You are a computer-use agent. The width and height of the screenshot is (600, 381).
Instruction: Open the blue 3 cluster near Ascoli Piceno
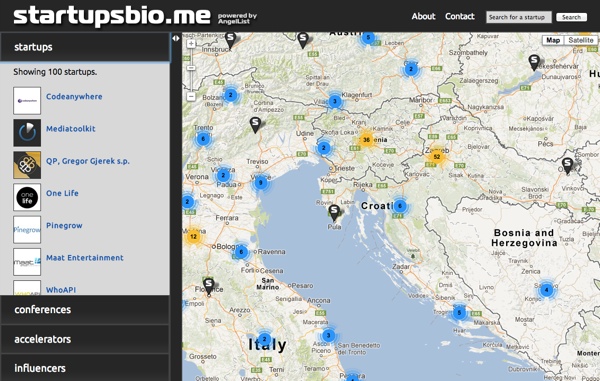tap(328, 335)
